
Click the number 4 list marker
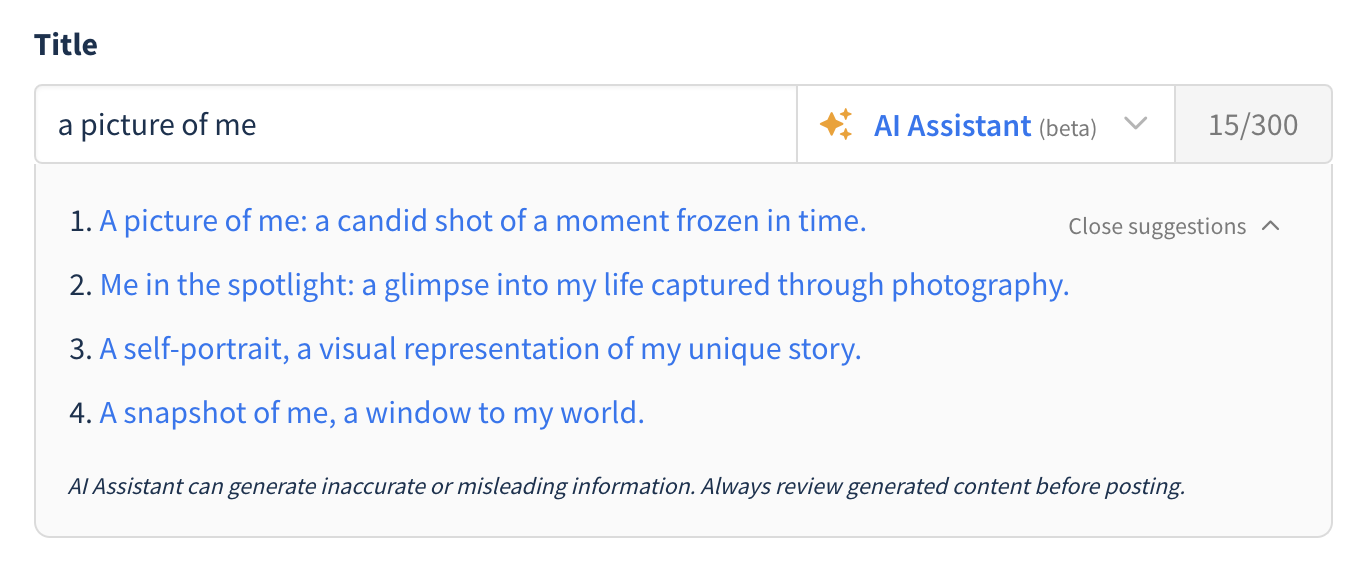81,414
